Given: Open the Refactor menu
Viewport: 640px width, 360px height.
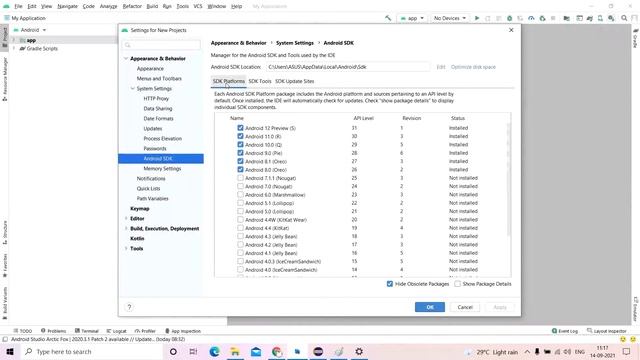Looking at the screenshot, I should [x=132, y=6].
